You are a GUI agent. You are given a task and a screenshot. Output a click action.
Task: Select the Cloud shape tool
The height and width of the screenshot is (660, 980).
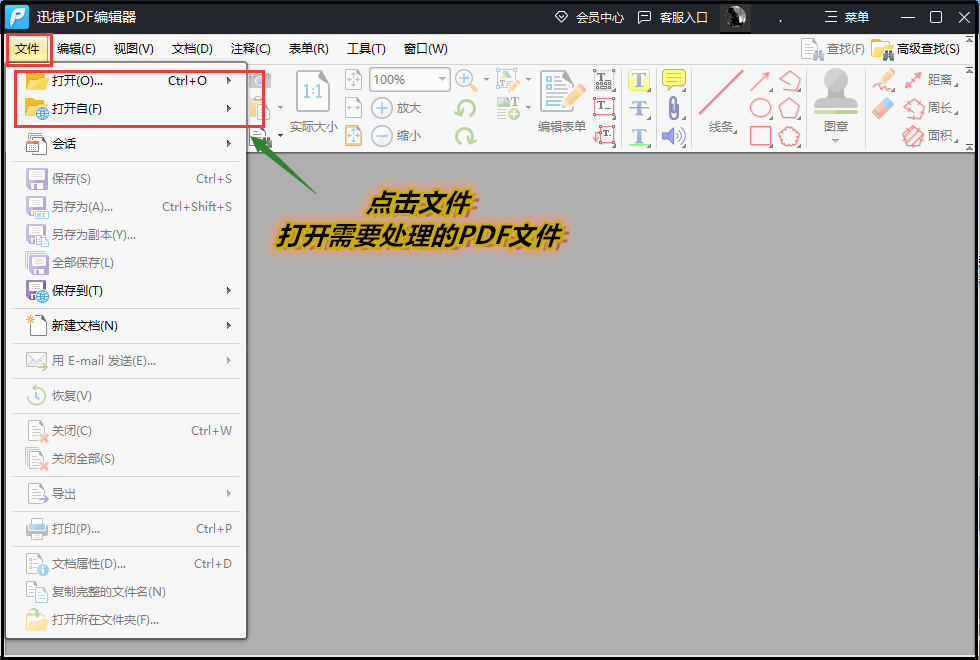[790, 136]
